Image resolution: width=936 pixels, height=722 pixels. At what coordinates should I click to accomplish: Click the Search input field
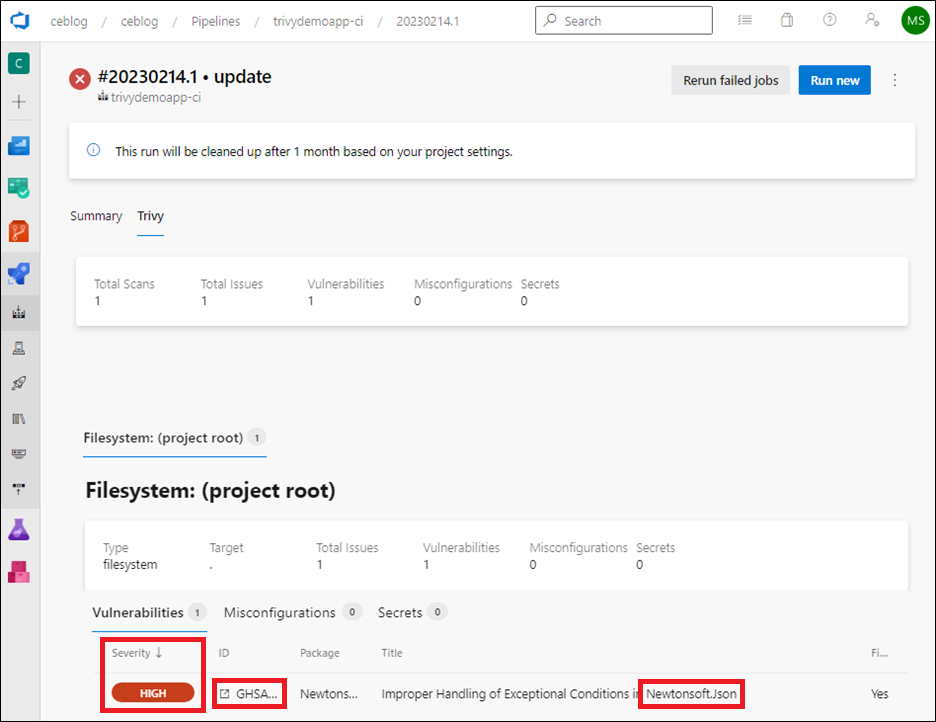coord(623,21)
